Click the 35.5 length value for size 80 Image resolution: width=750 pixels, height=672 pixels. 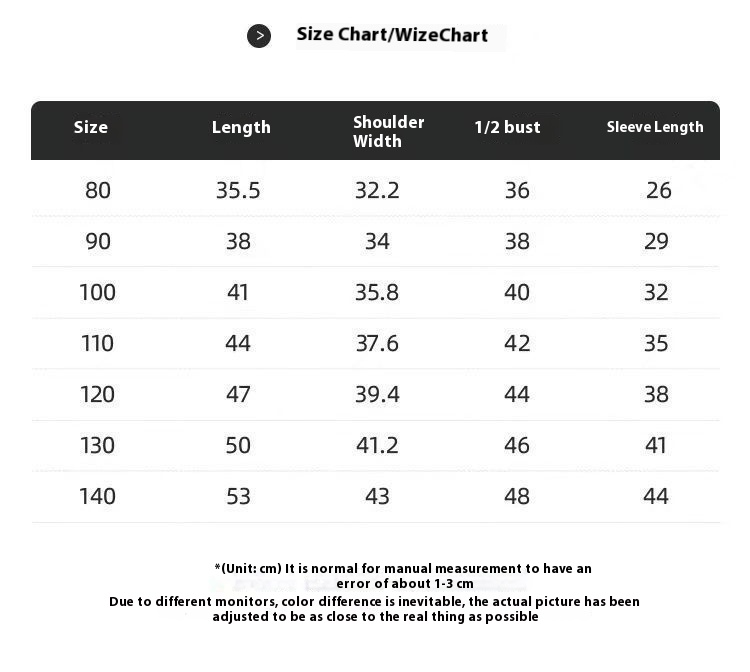point(238,190)
